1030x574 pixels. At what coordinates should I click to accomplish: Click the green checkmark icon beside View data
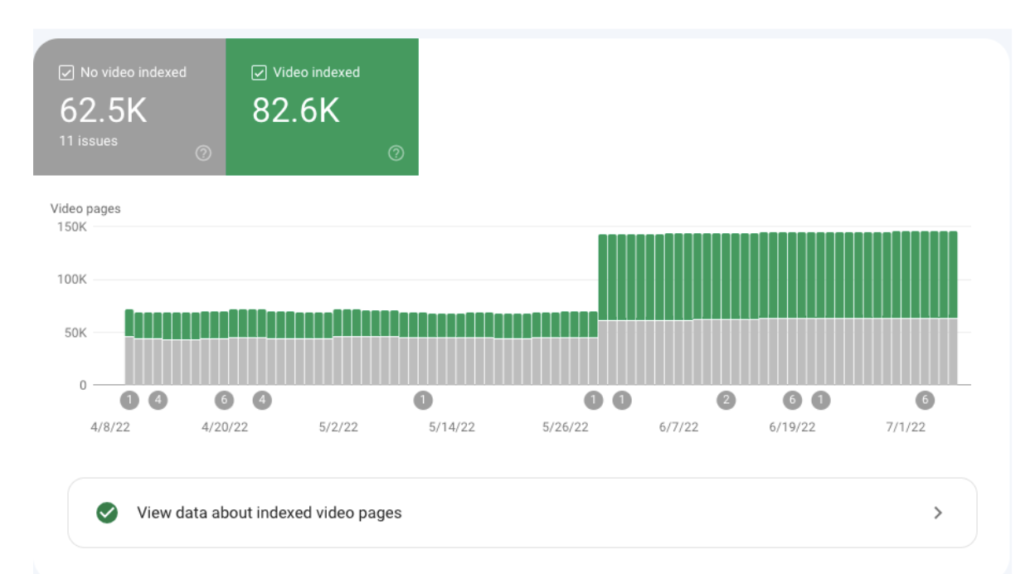coord(107,513)
